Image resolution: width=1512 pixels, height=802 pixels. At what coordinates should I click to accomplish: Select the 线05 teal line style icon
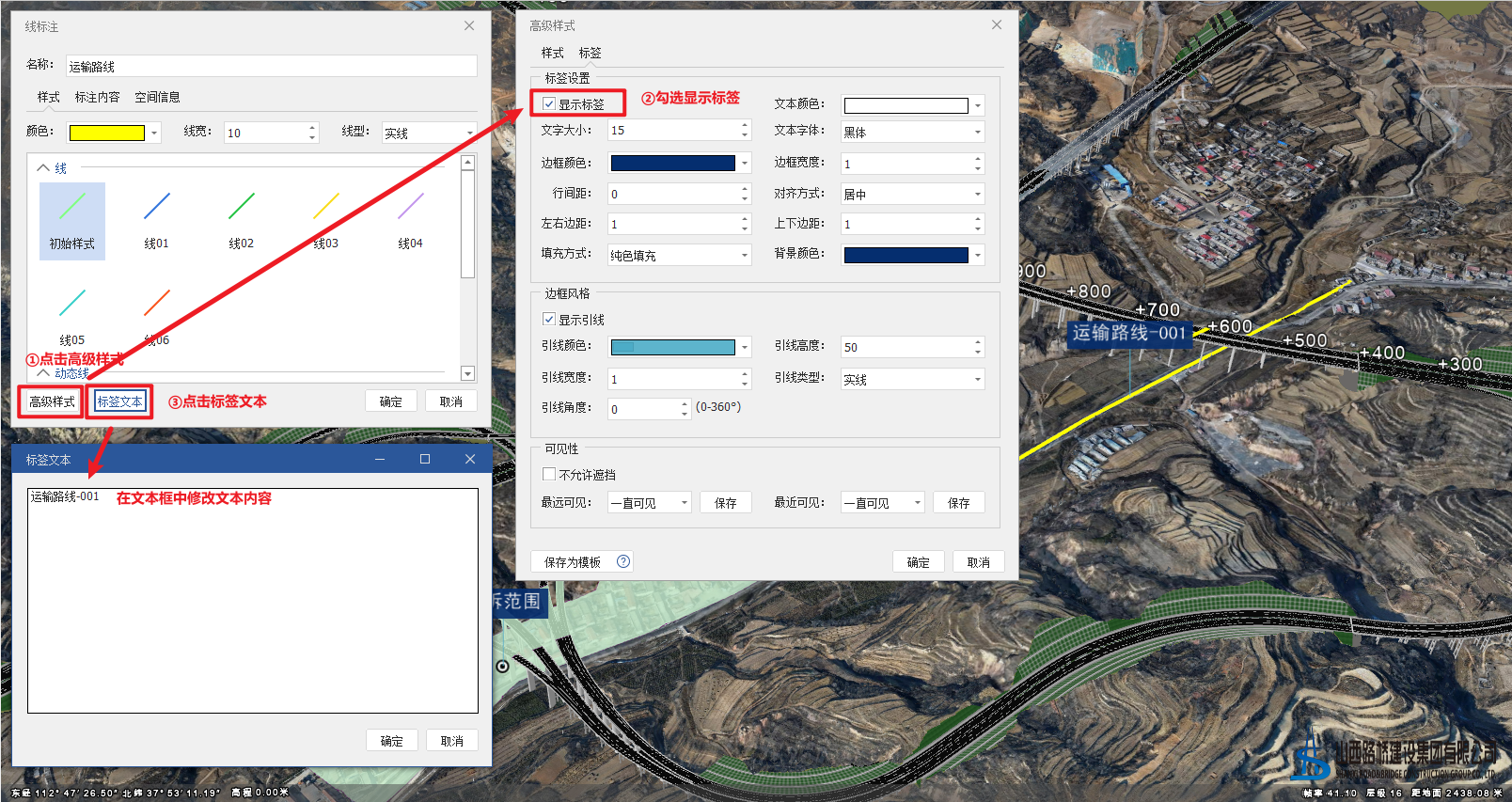click(x=72, y=303)
